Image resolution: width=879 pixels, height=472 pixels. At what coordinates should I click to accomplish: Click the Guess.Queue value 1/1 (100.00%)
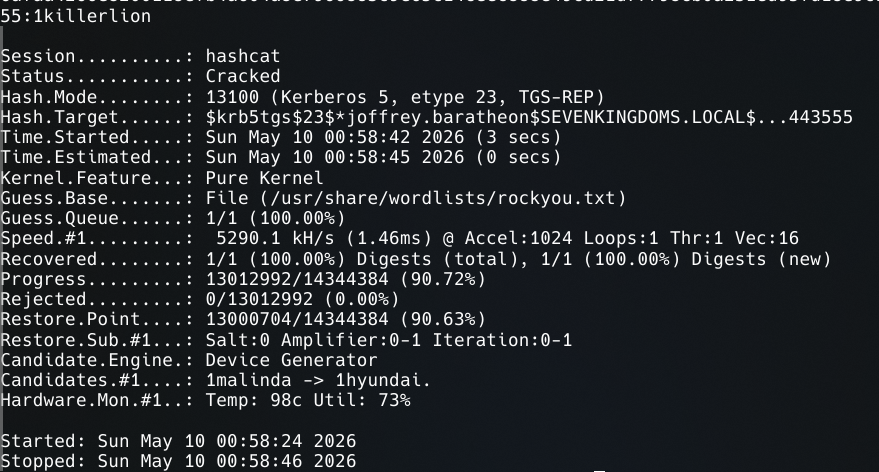tap(275, 218)
